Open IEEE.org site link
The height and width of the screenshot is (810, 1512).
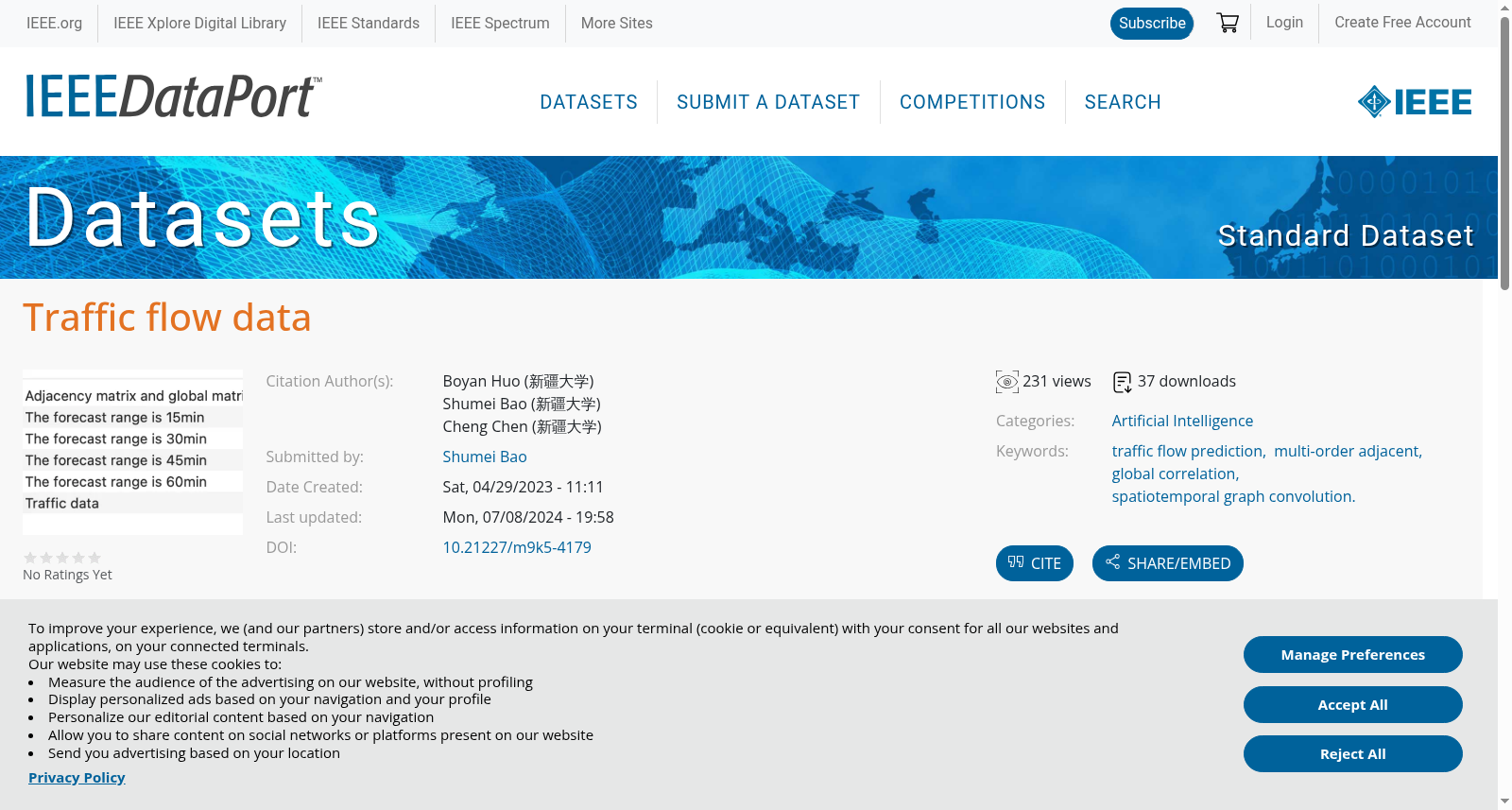pos(54,24)
